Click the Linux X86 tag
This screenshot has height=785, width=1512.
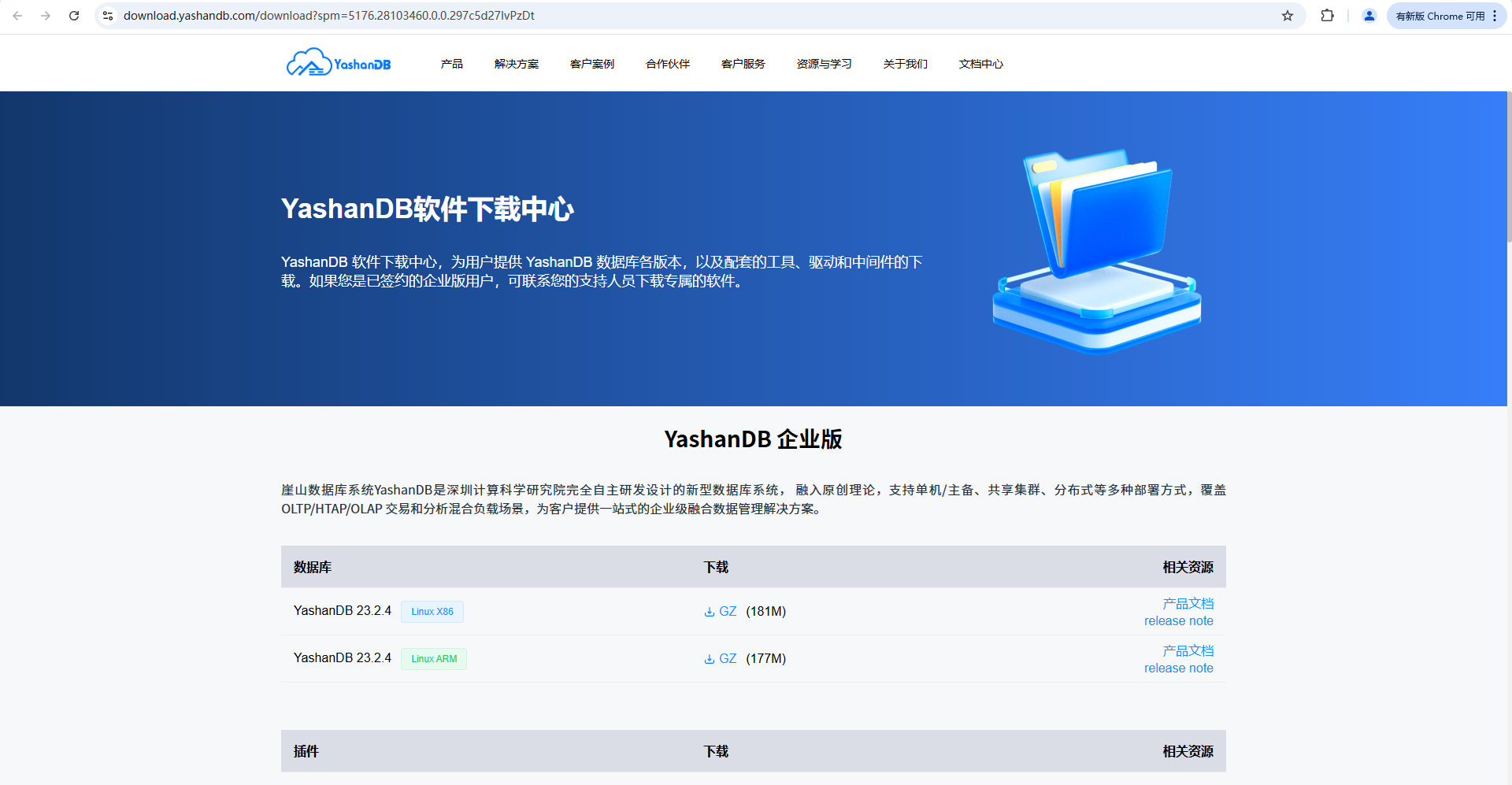pyautogui.click(x=432, y=612)
